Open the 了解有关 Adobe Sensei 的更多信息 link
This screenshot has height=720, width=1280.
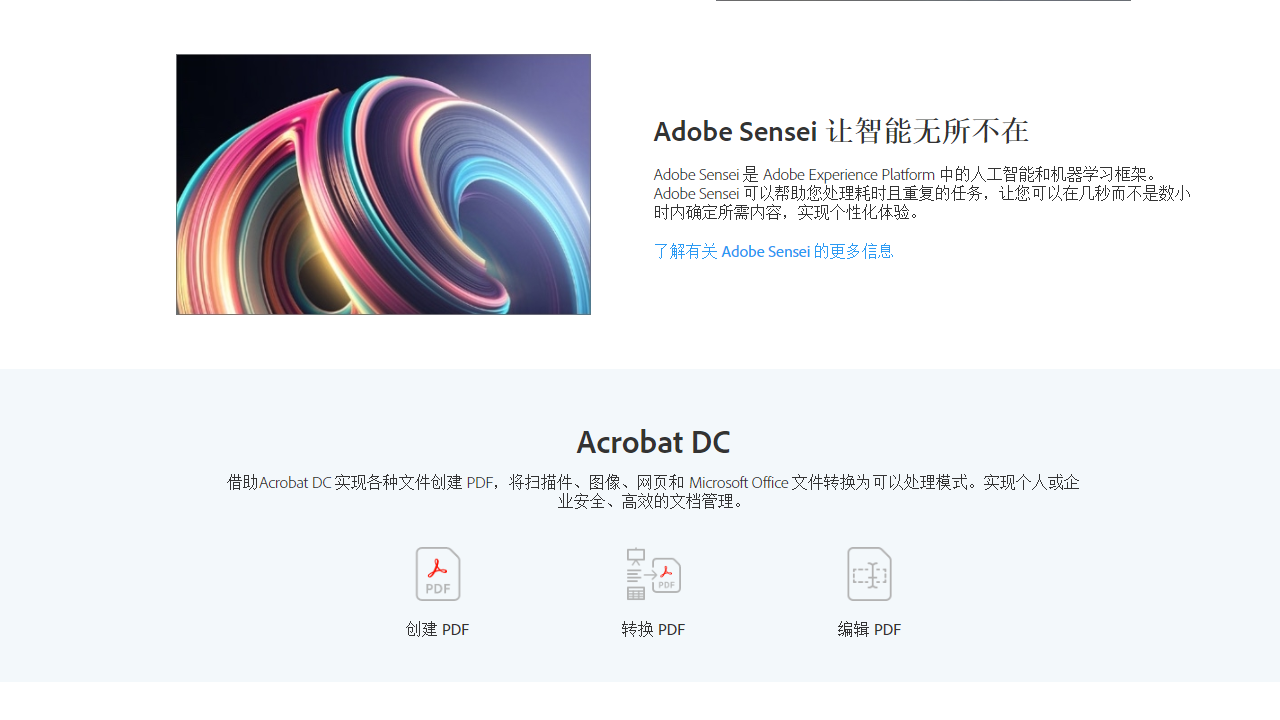tap(773, 251)
